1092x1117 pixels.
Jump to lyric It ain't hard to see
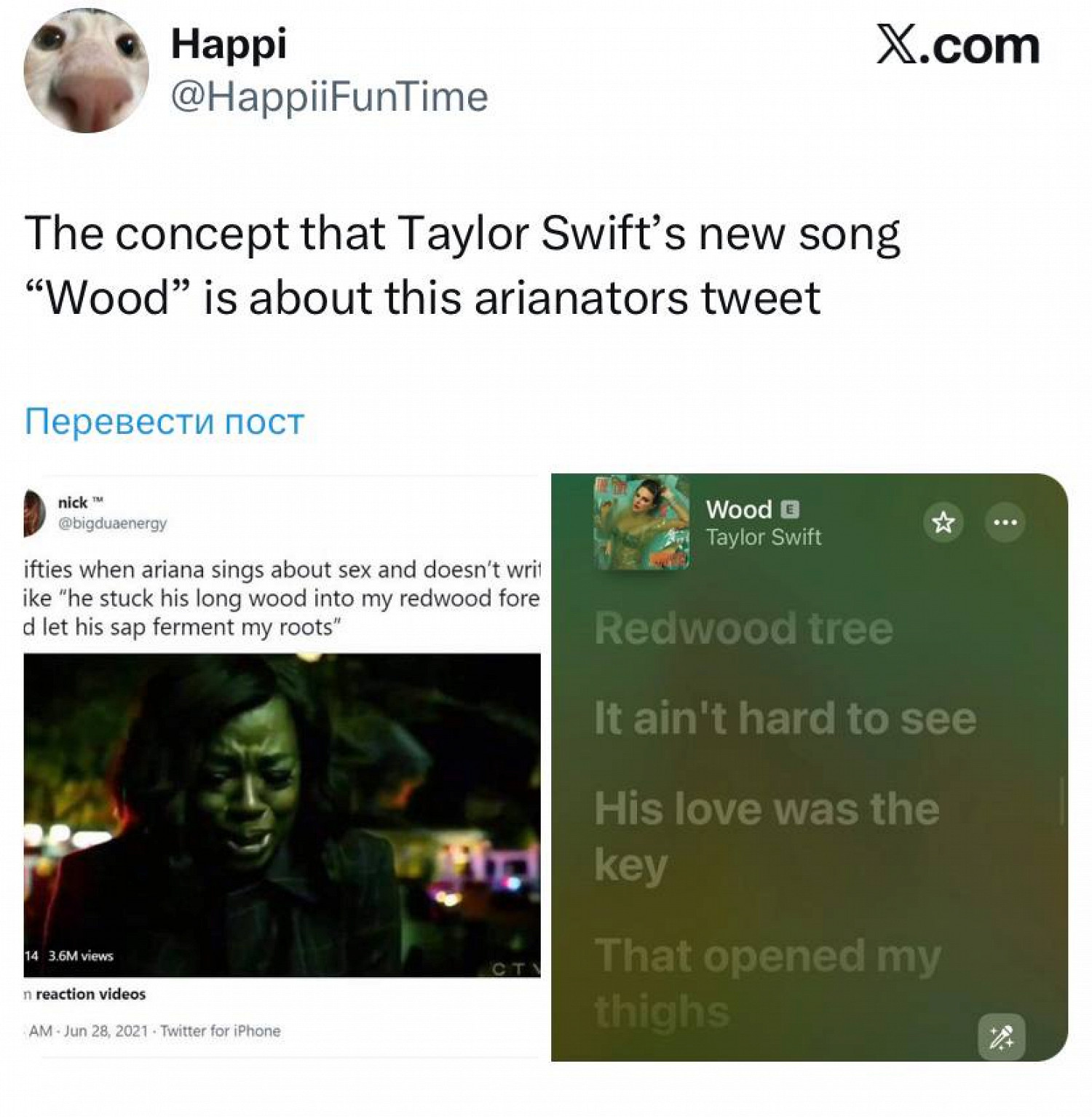[785, 719]
